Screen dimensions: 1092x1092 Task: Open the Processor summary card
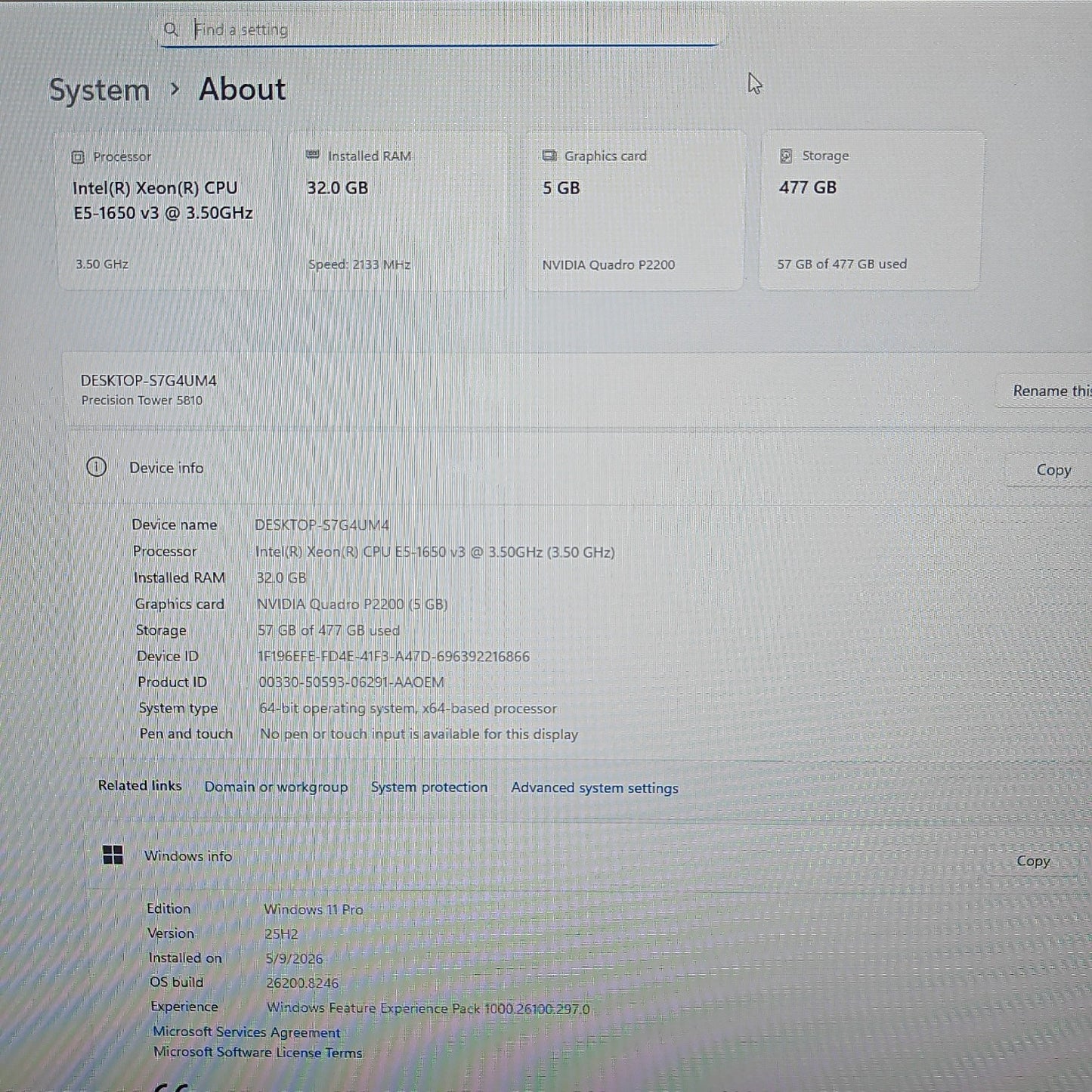(165, 210)
